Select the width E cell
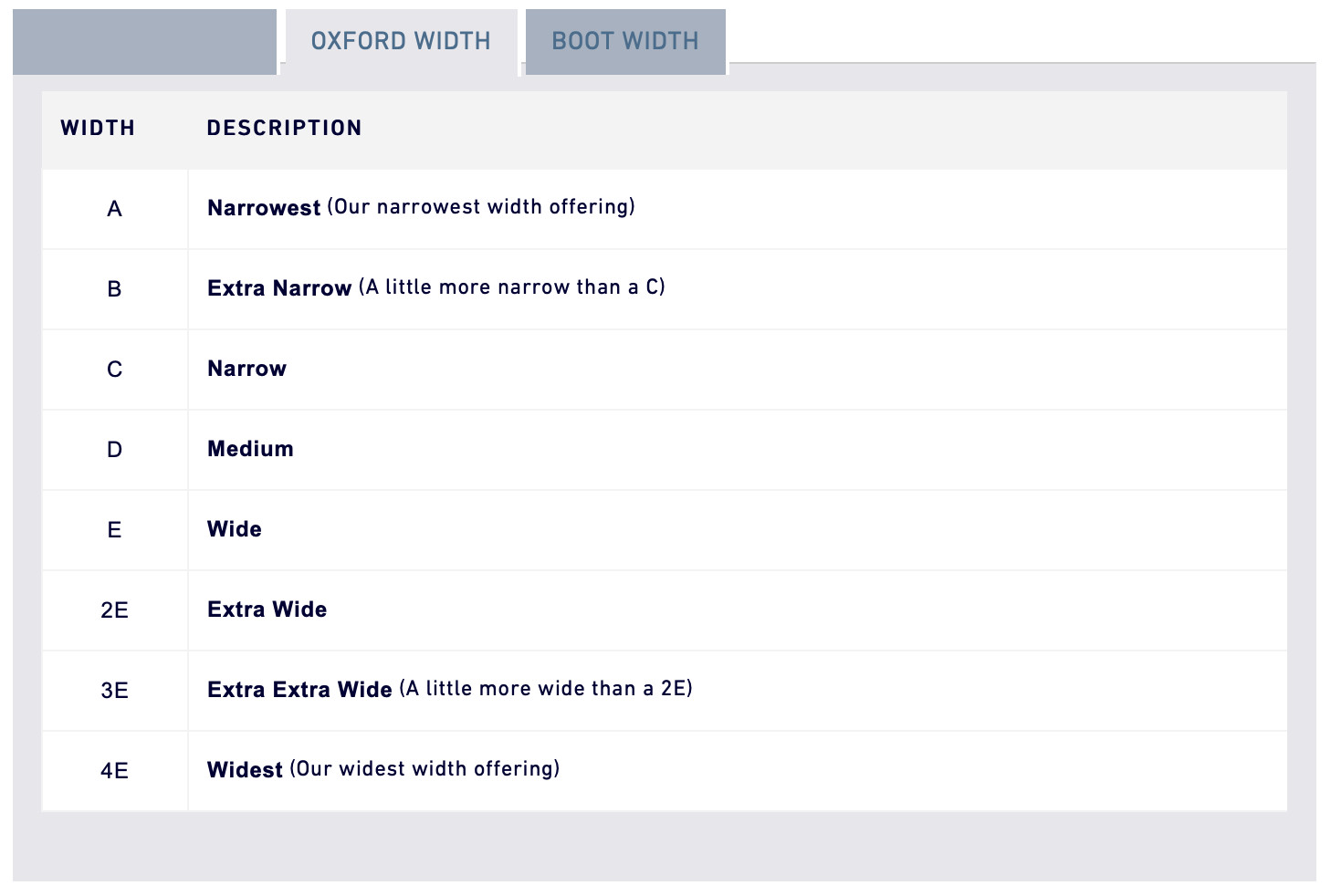The width and height of the screenshot is (1331, 896). point(114,530)
